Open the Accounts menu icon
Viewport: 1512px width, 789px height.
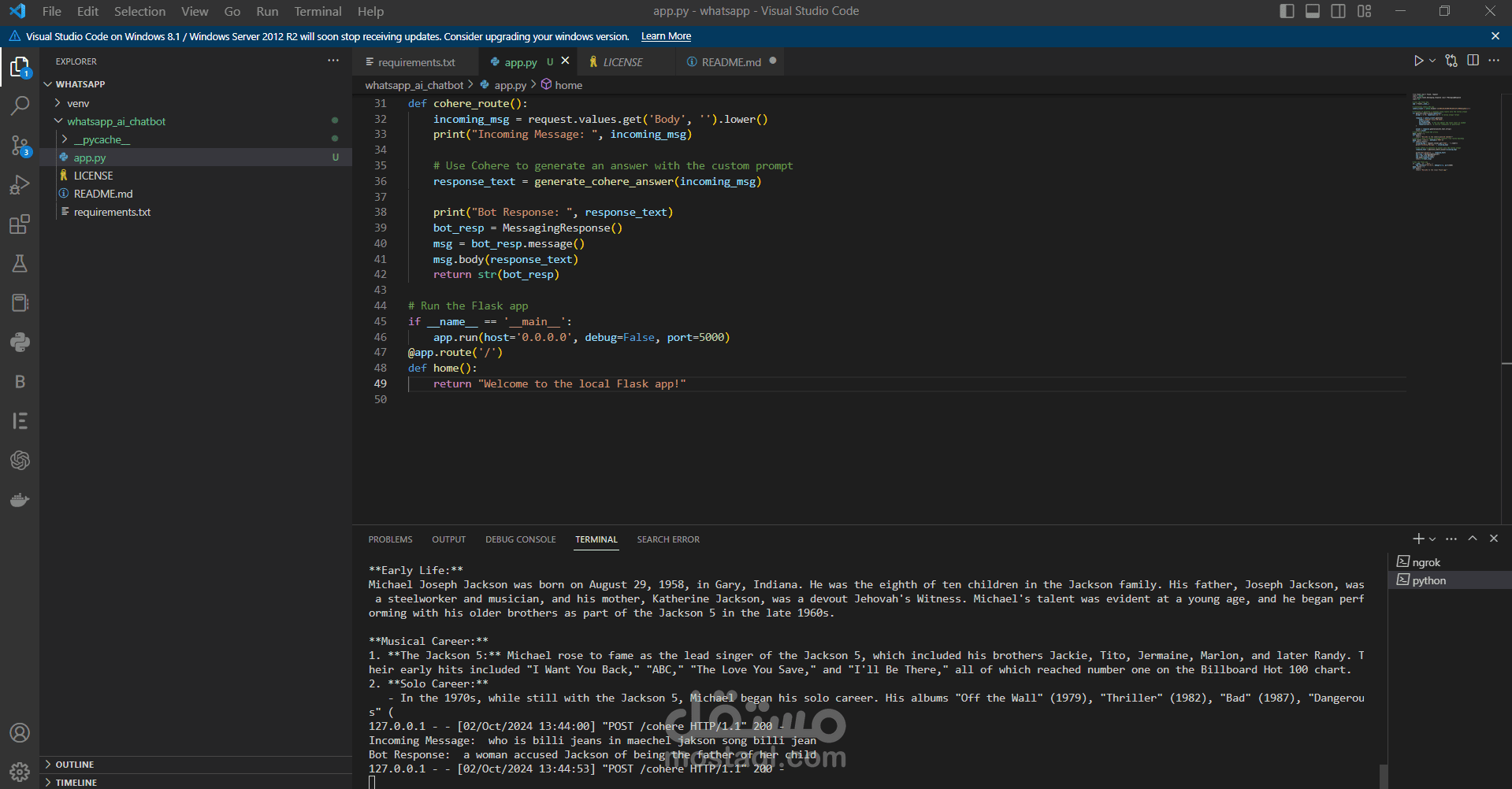pyautogui.click(x=20, y=733)
